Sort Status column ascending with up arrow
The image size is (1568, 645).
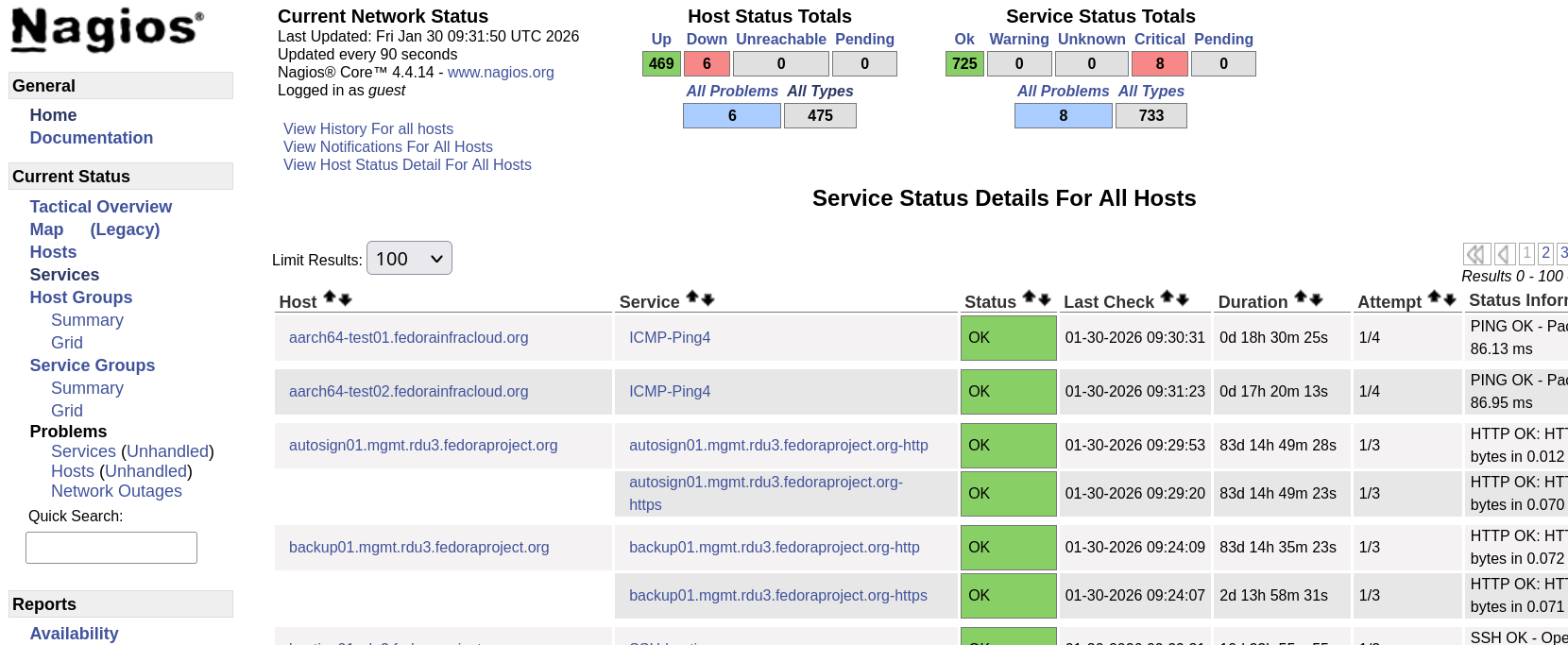1030,297
